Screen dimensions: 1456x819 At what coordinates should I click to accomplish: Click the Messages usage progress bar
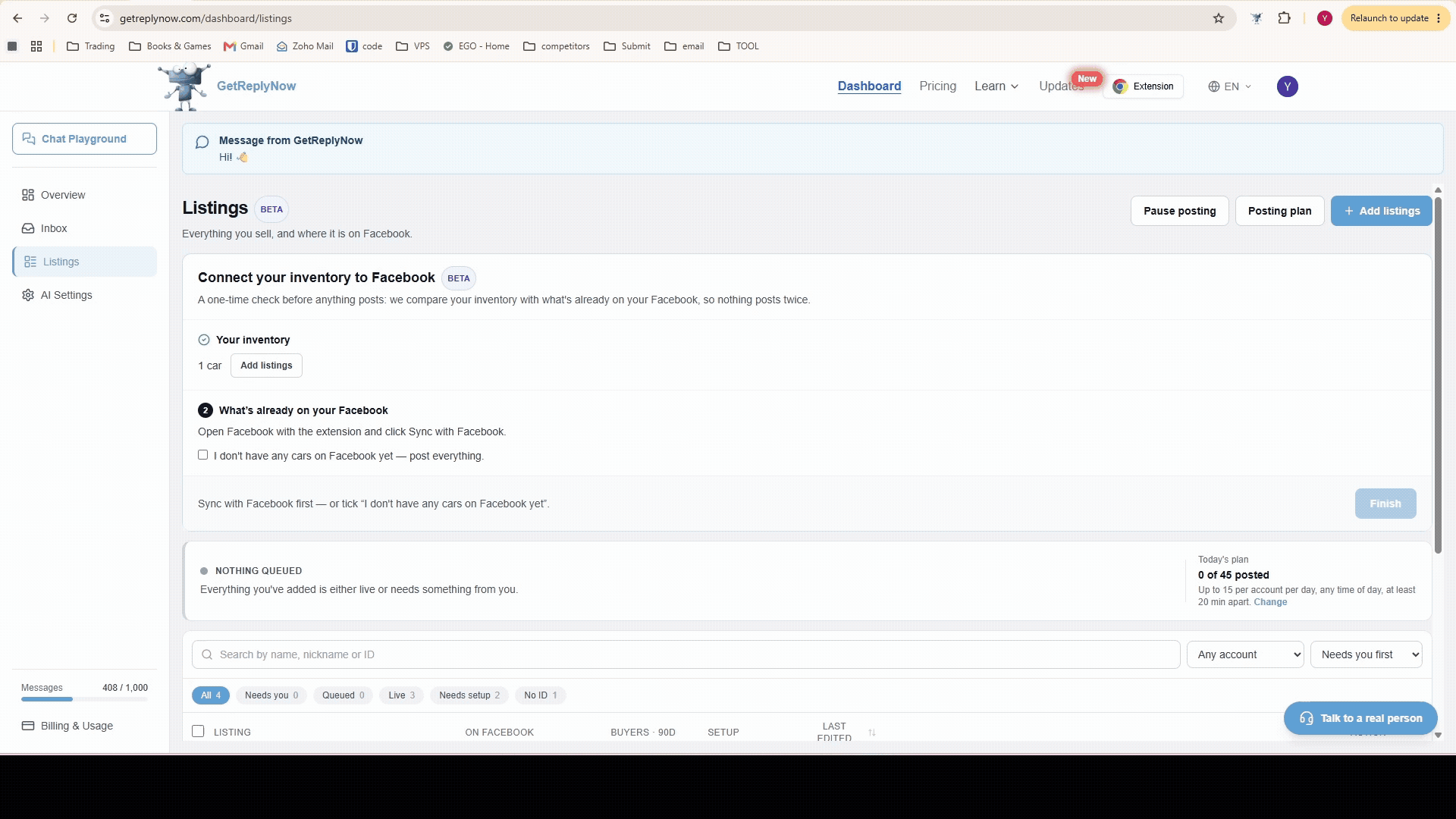[x=84, y=699]
